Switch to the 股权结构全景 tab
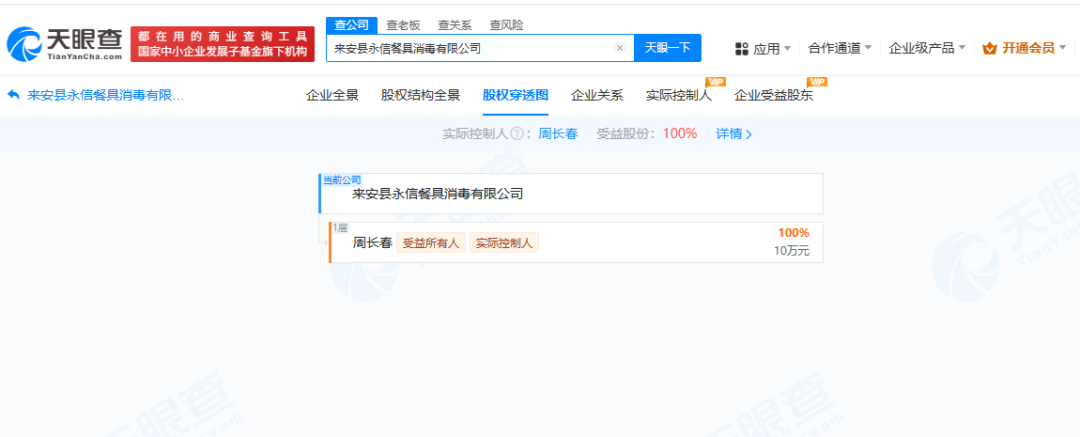This screenshot has height=437, width=1080. (420, 96)
